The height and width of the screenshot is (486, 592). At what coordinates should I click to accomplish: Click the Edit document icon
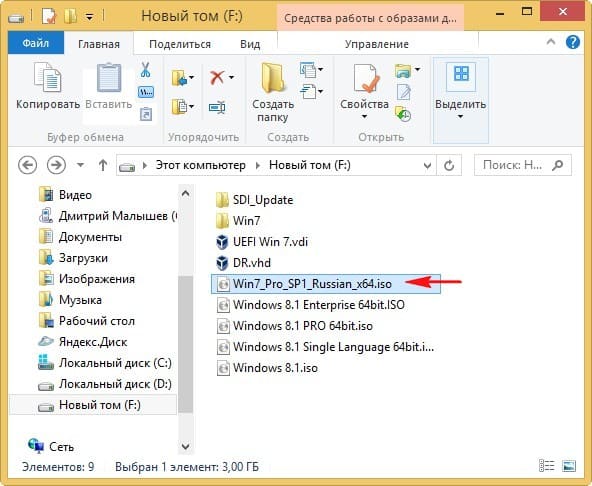(x=404, y=92)
